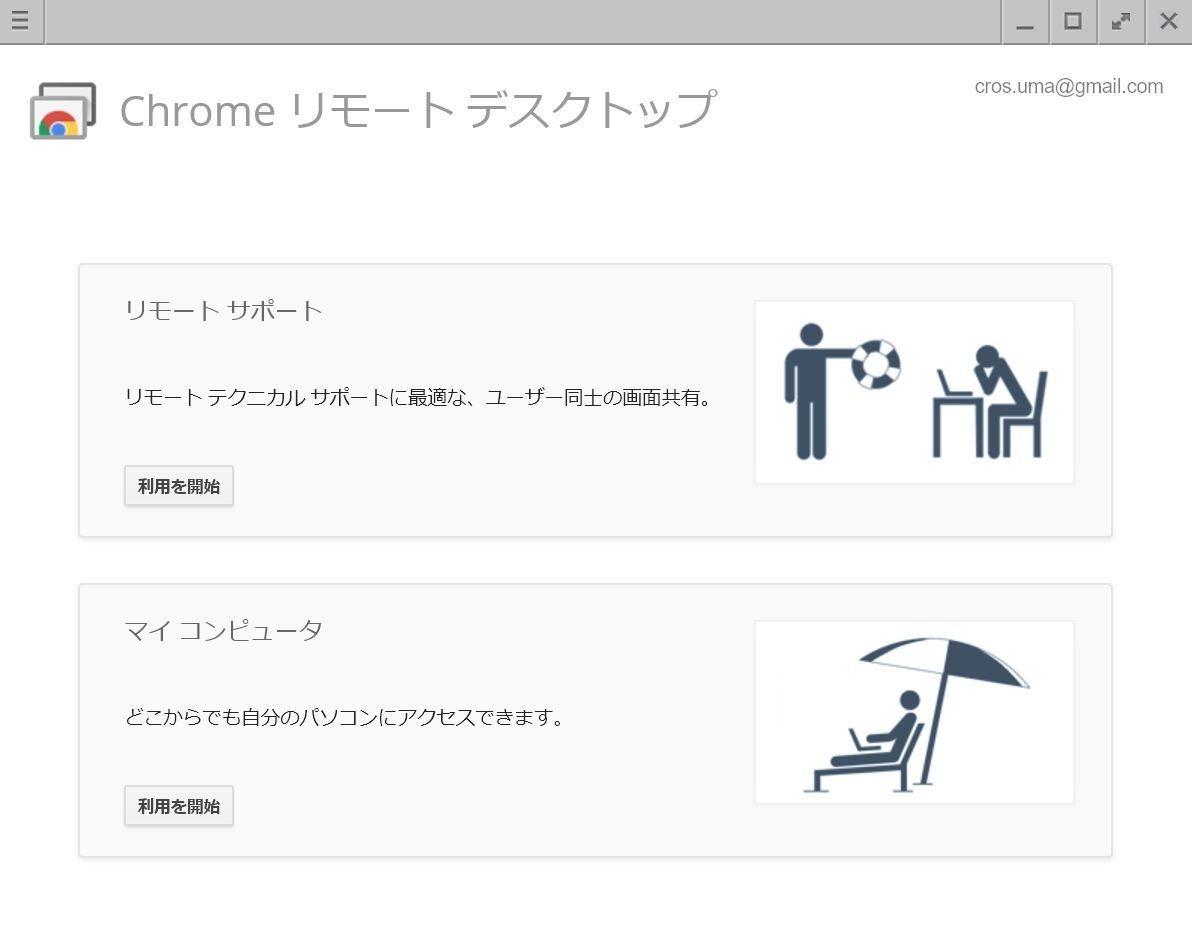Screen dimensions: 1192x936
Task: Click the minimize window icon
Action: coord(1024,21)
